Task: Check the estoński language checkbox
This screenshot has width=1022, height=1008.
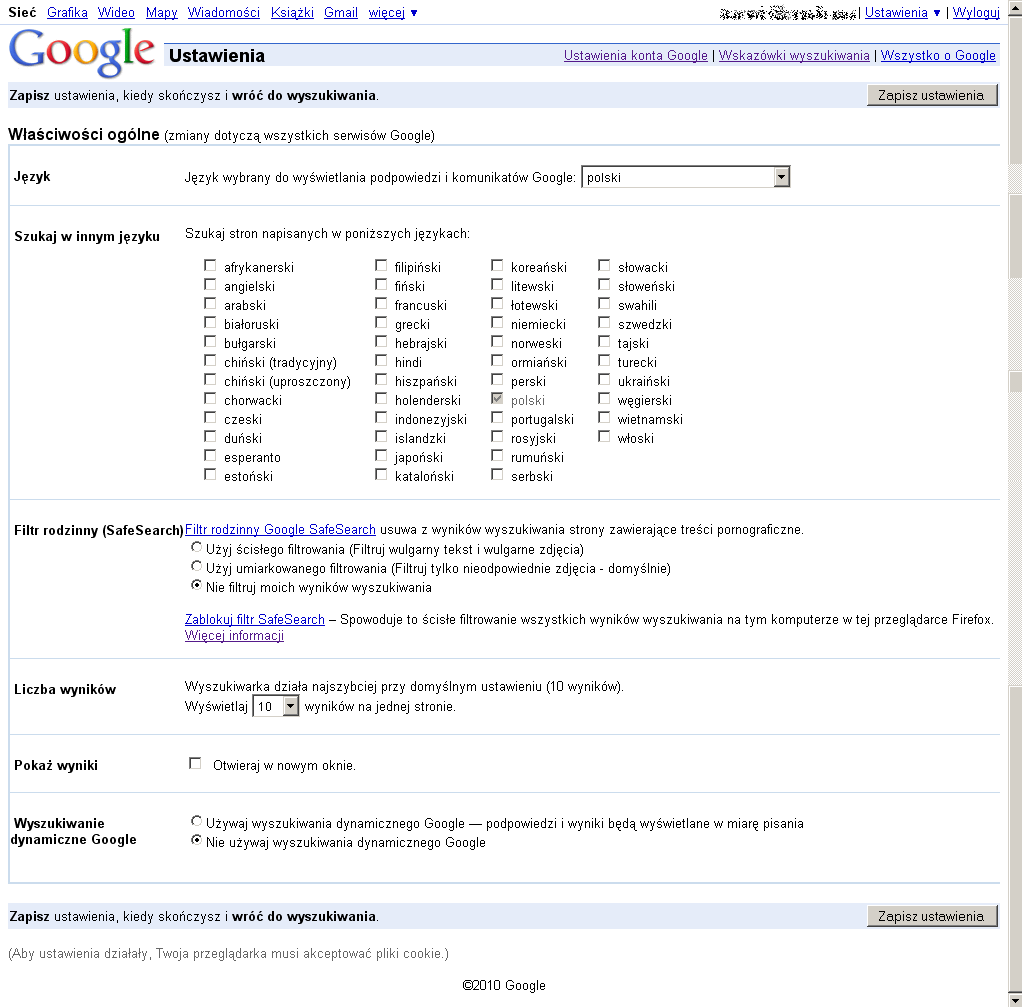Action: [210, 474]
